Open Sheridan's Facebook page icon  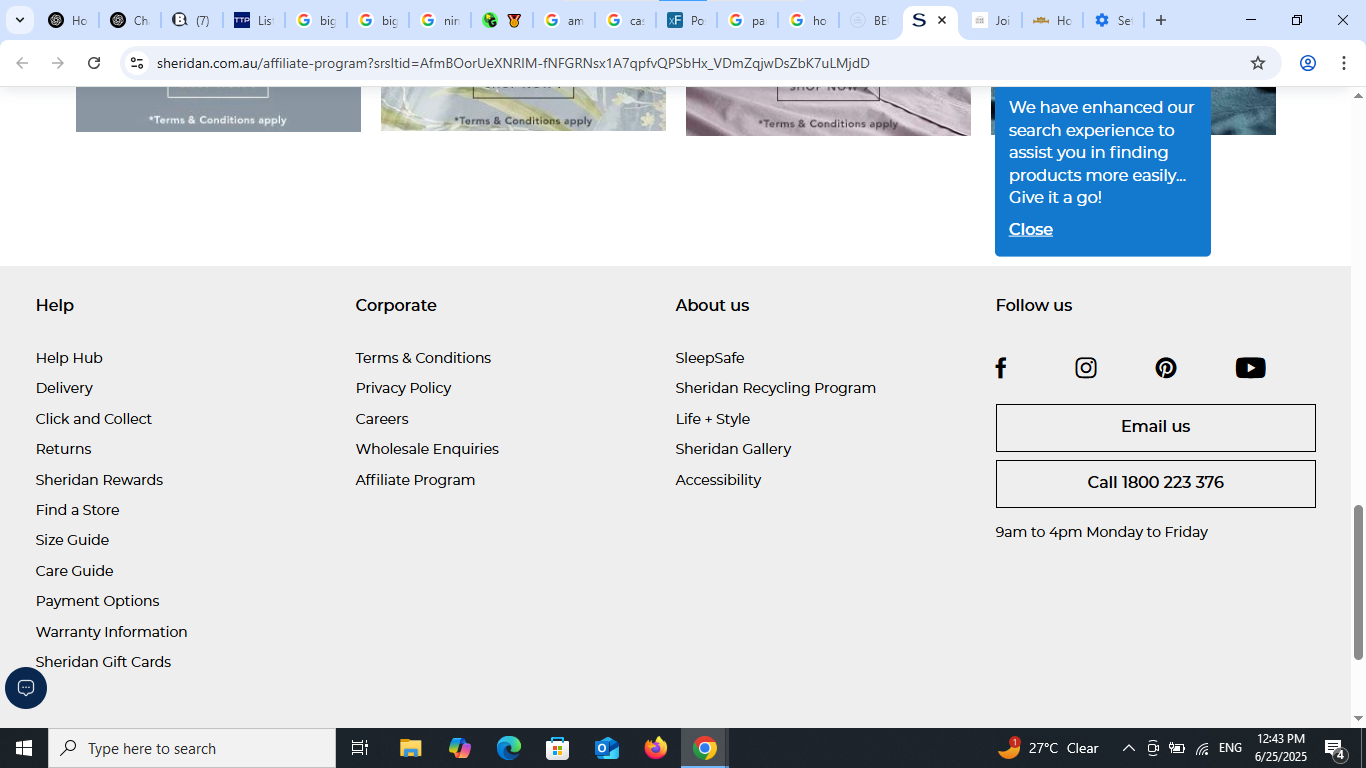(x=1001, y=368)
